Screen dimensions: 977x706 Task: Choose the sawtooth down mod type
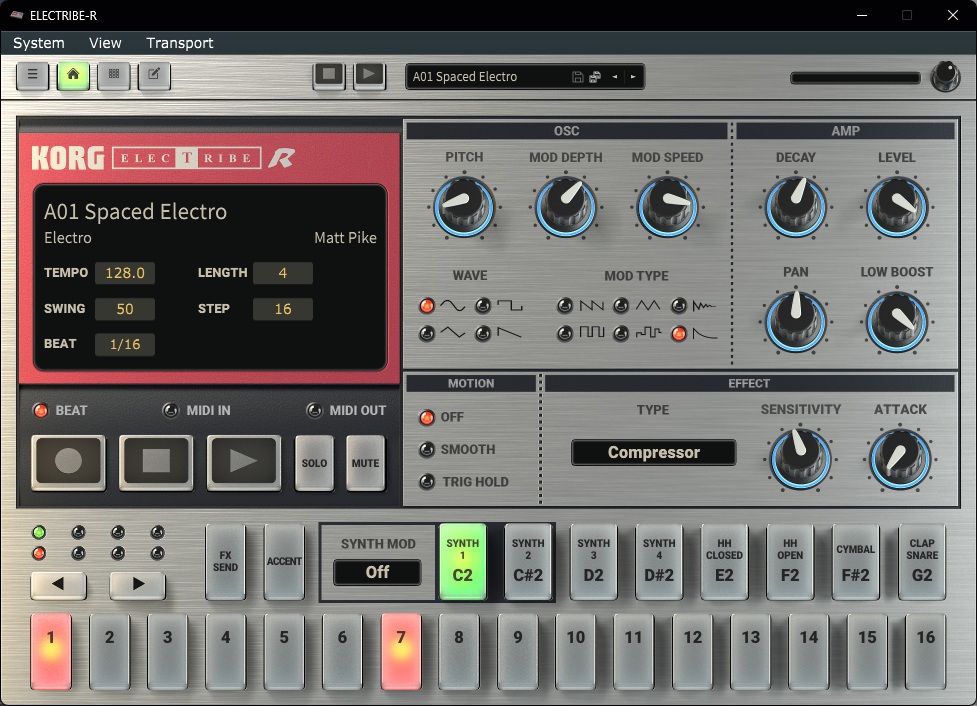point(565,305)
